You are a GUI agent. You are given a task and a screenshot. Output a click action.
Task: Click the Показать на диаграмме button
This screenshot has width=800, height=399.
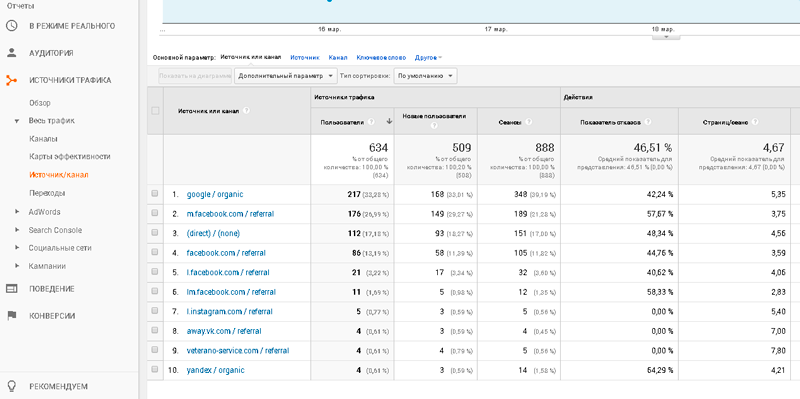tap(195, 76)
